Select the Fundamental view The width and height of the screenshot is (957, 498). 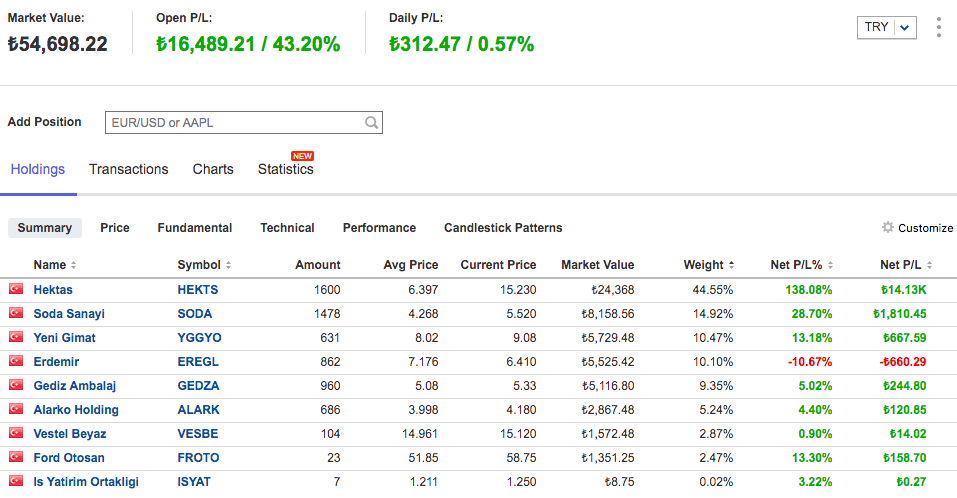point(194,228)
